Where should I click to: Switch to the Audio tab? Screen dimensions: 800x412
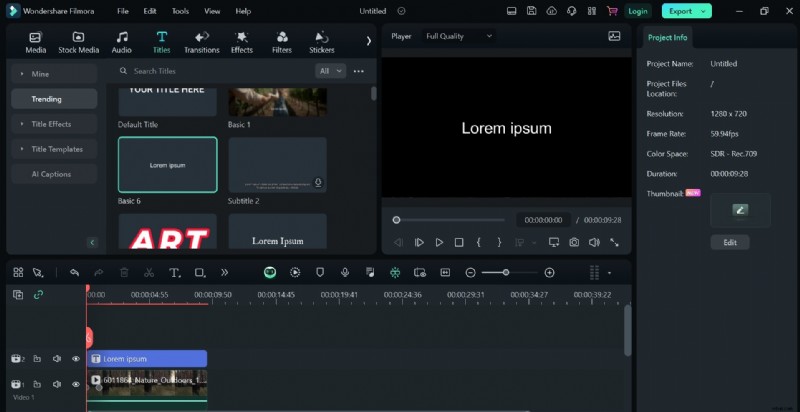[x=121, y=42]
